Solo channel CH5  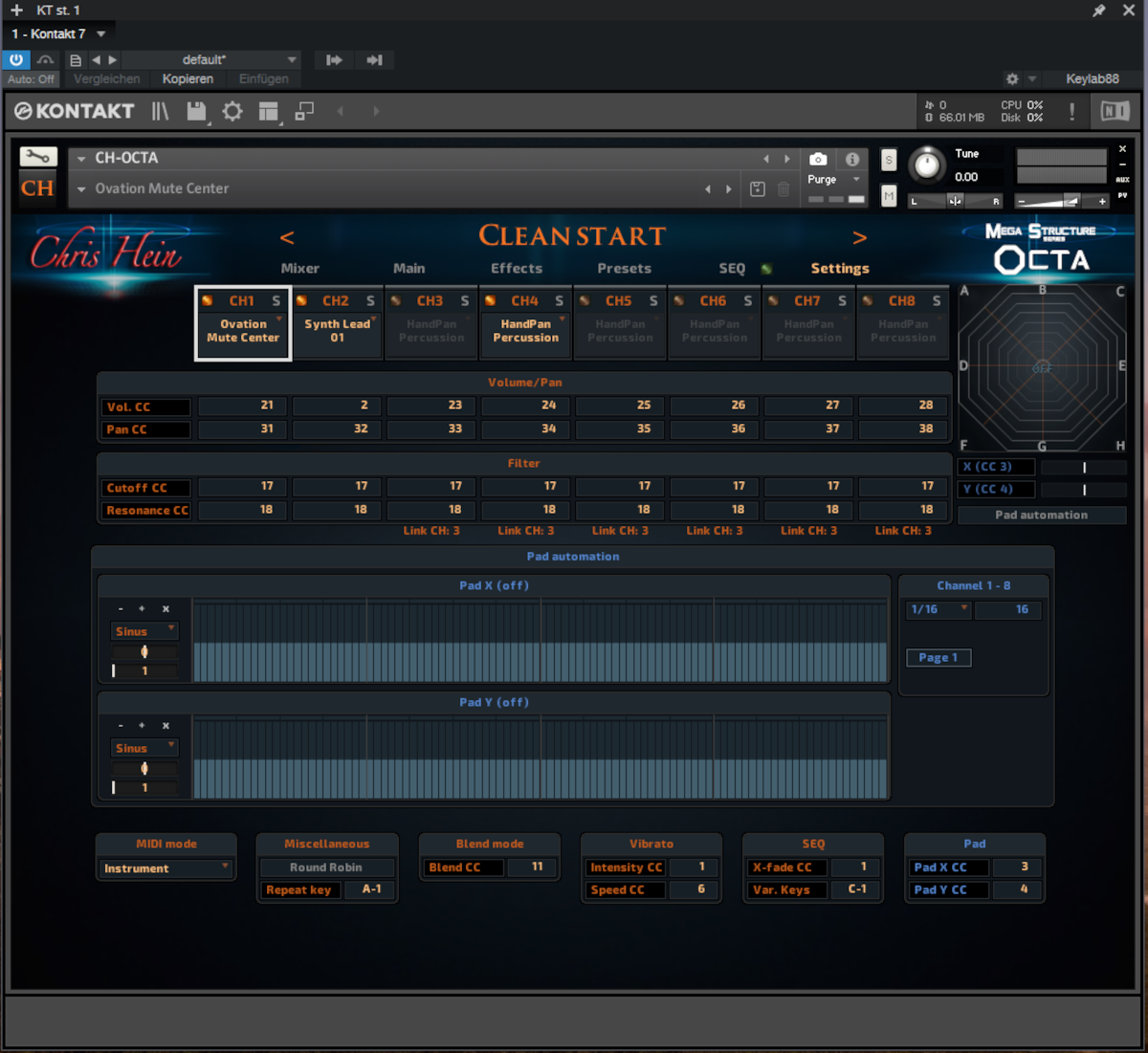(653, 301)
